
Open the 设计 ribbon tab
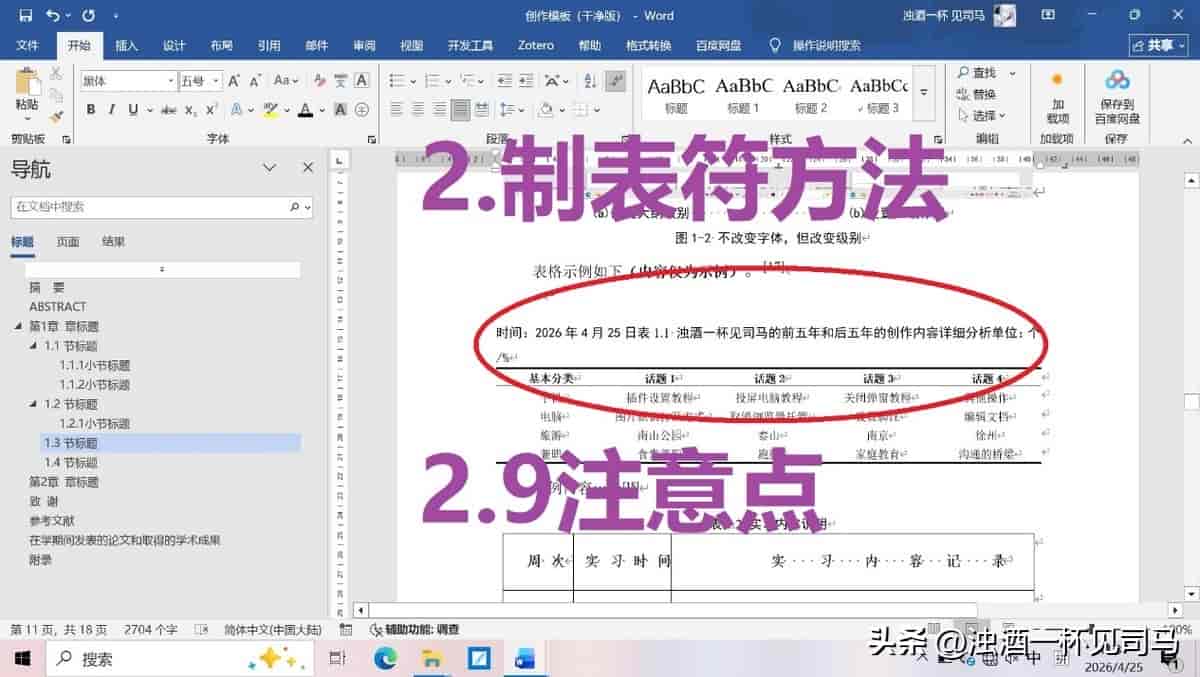174,45
